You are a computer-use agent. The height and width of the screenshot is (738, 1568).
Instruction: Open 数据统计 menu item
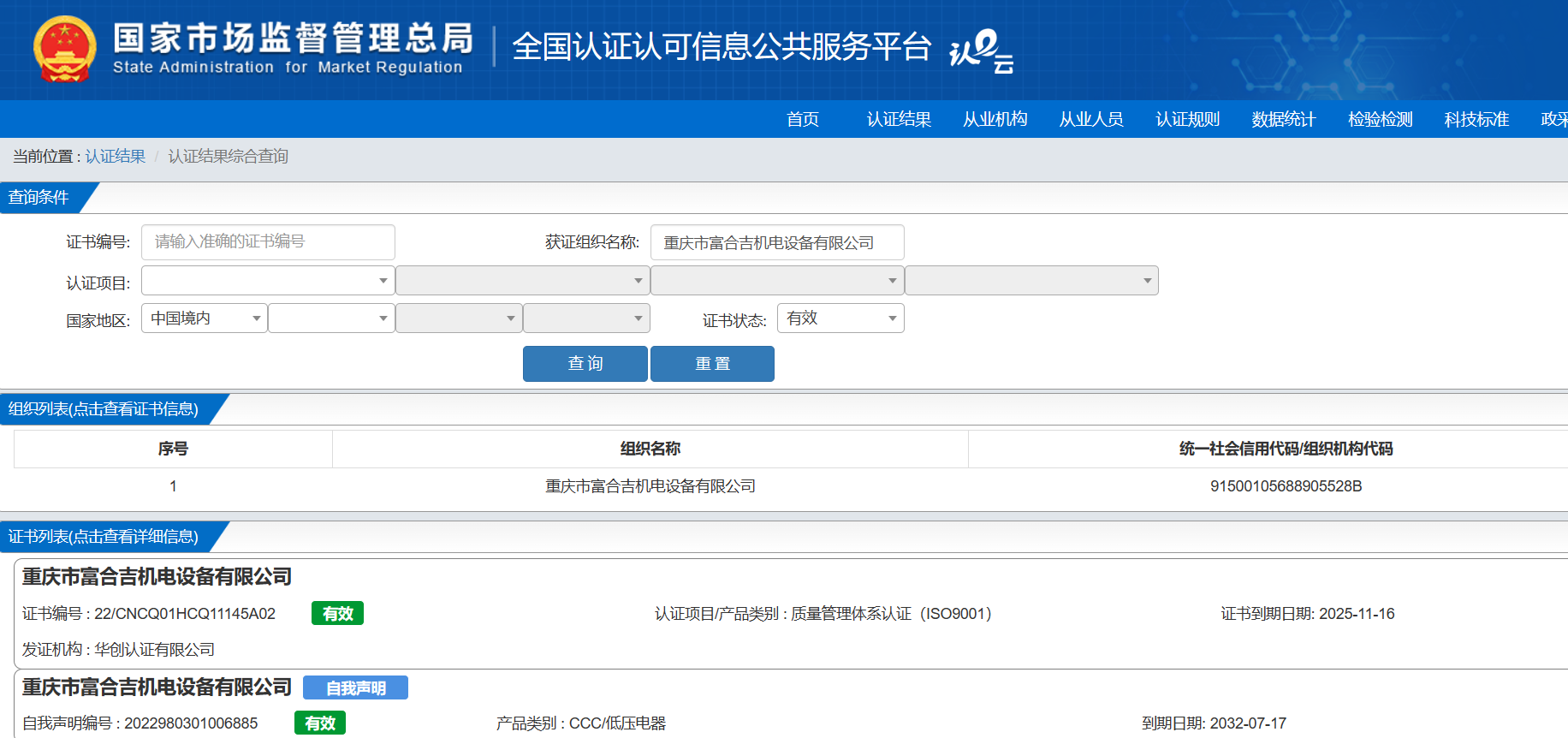tap(1284, 119)
